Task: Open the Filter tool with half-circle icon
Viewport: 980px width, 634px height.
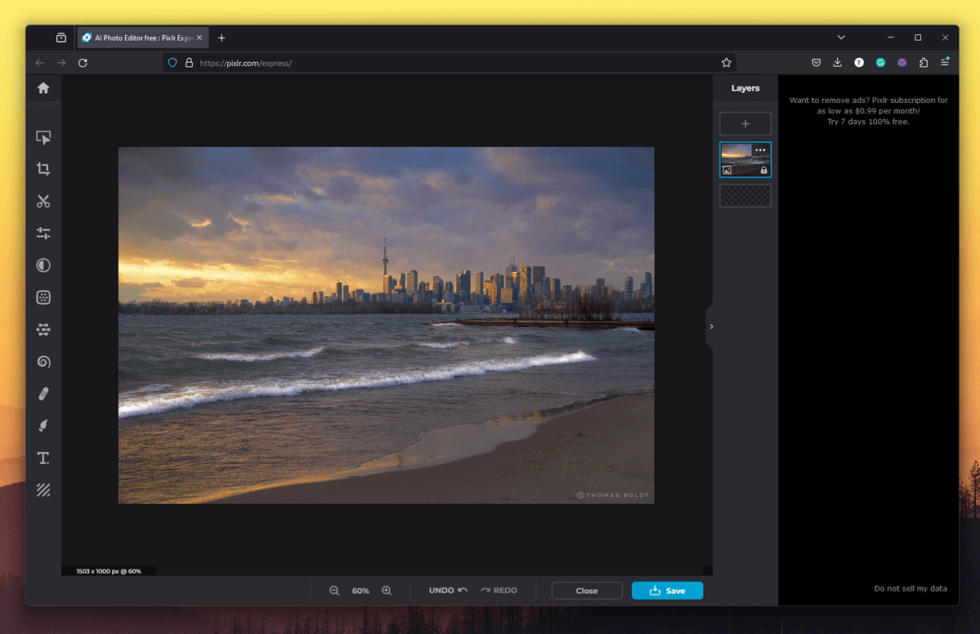Action: click(x=44, y=265)
